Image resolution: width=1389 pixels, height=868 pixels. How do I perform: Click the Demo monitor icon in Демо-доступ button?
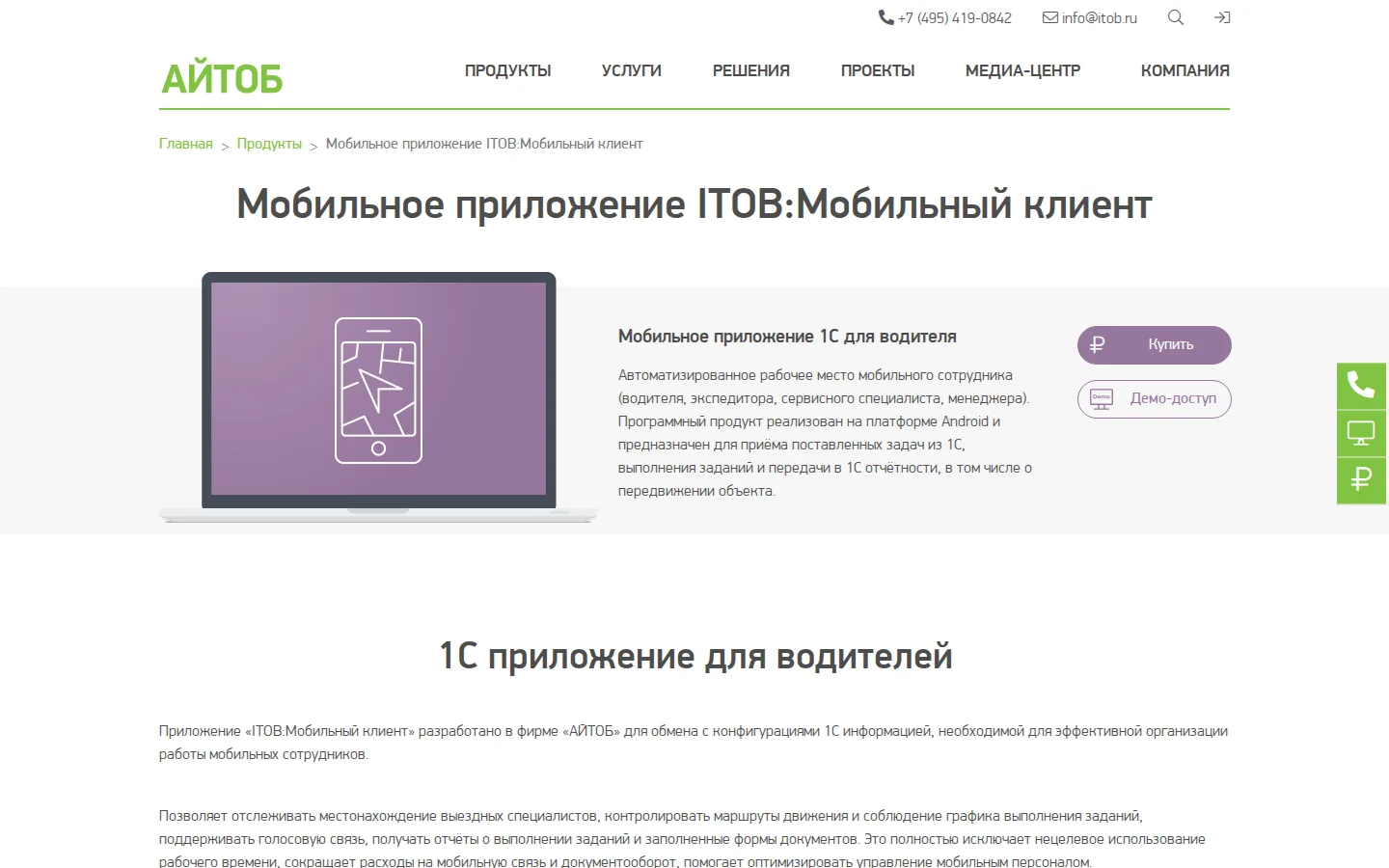tap(1101, 398)
